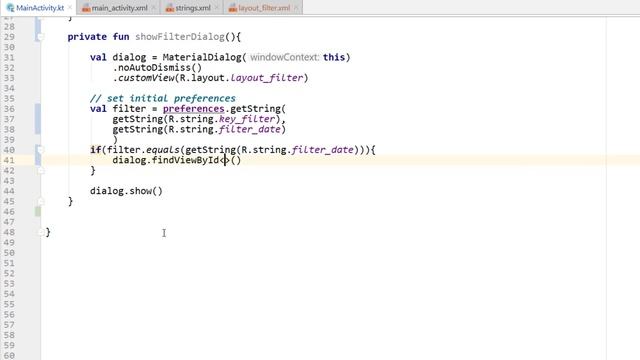This screenshot has width=640, height=360.
Task: Click the customView method call
Action: pyautogui.click(x=146, y=78)
